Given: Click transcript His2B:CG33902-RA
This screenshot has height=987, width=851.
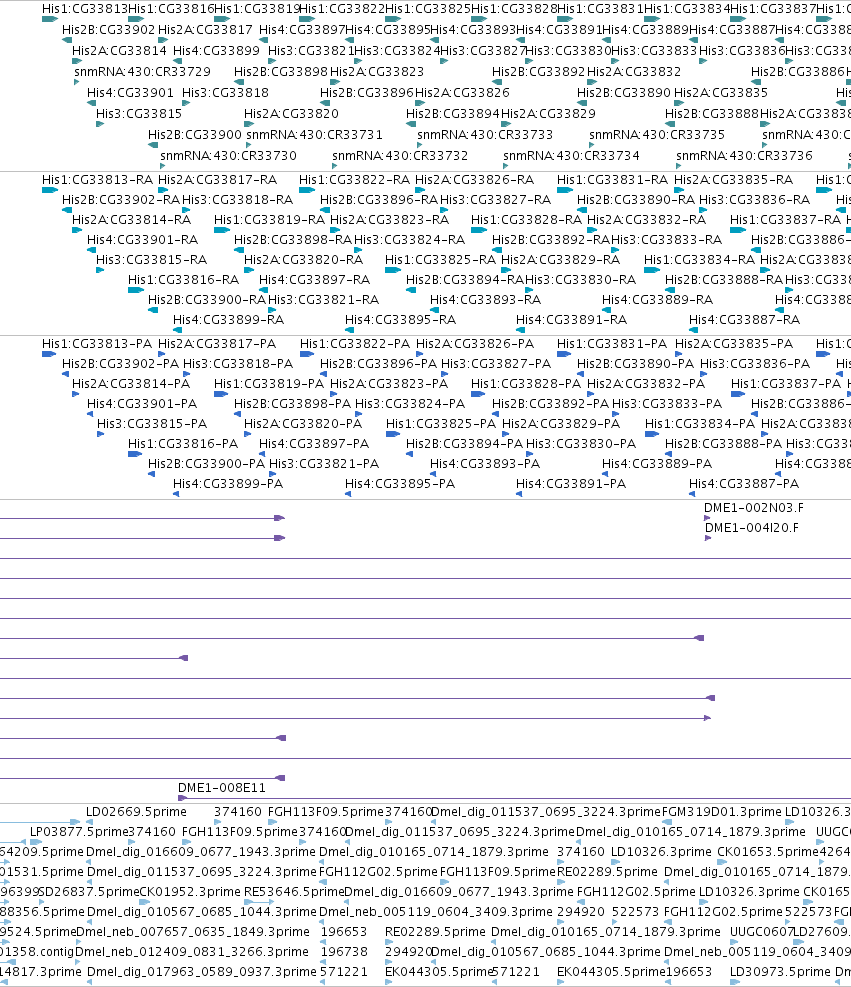Looking at the screenshot, I should pos(121,200).
